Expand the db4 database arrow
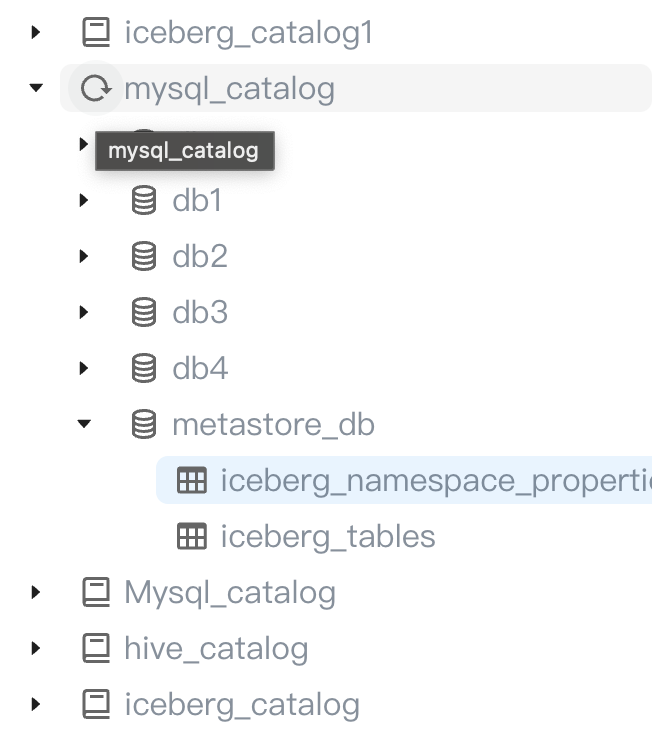Viewport: 672px width, 744px height. tap(85, 369)
